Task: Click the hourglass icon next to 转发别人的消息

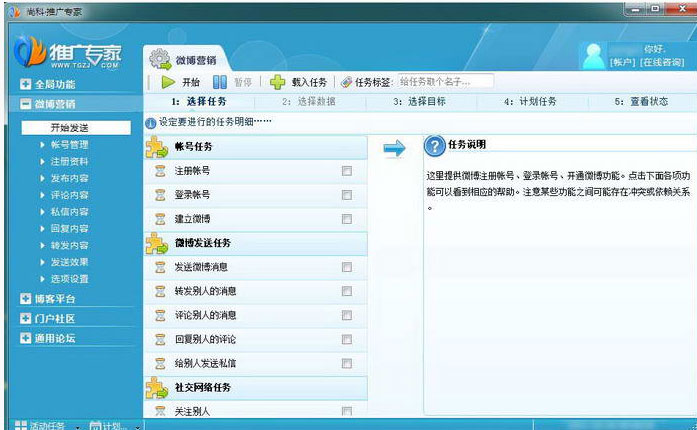Action: click(x=160, y=291)
